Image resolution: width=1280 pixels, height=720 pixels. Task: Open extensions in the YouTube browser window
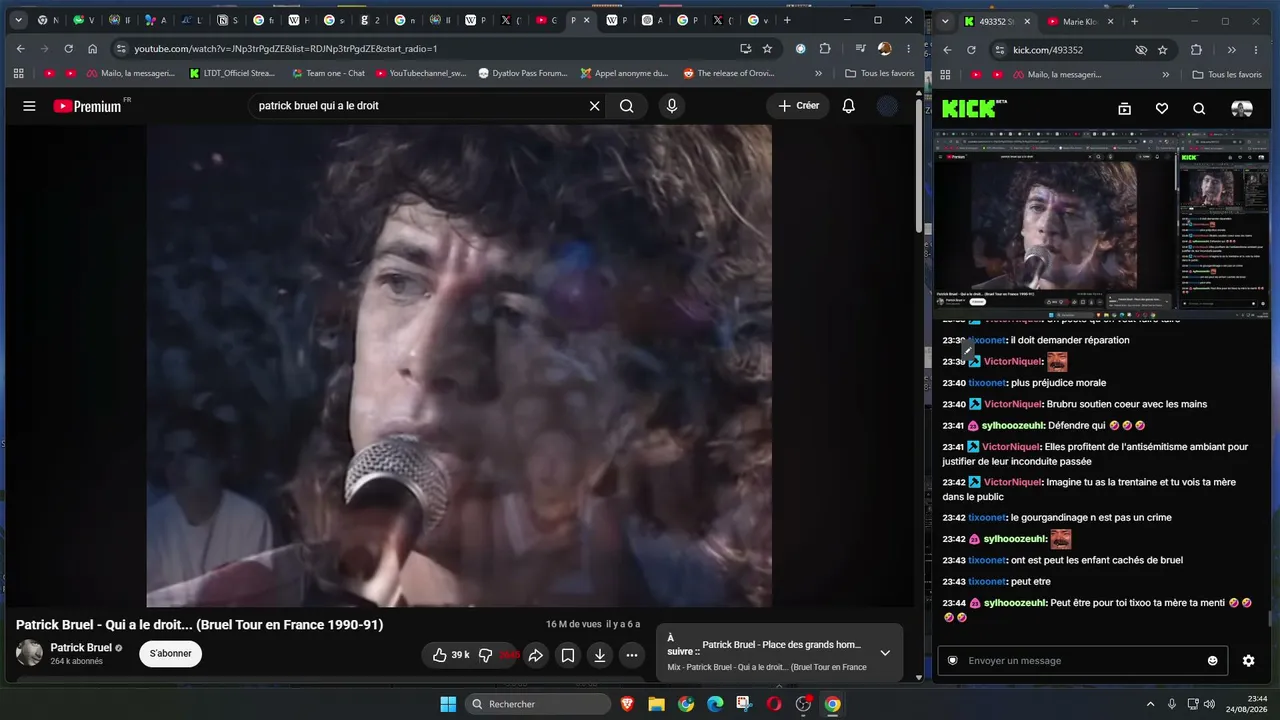825,48
